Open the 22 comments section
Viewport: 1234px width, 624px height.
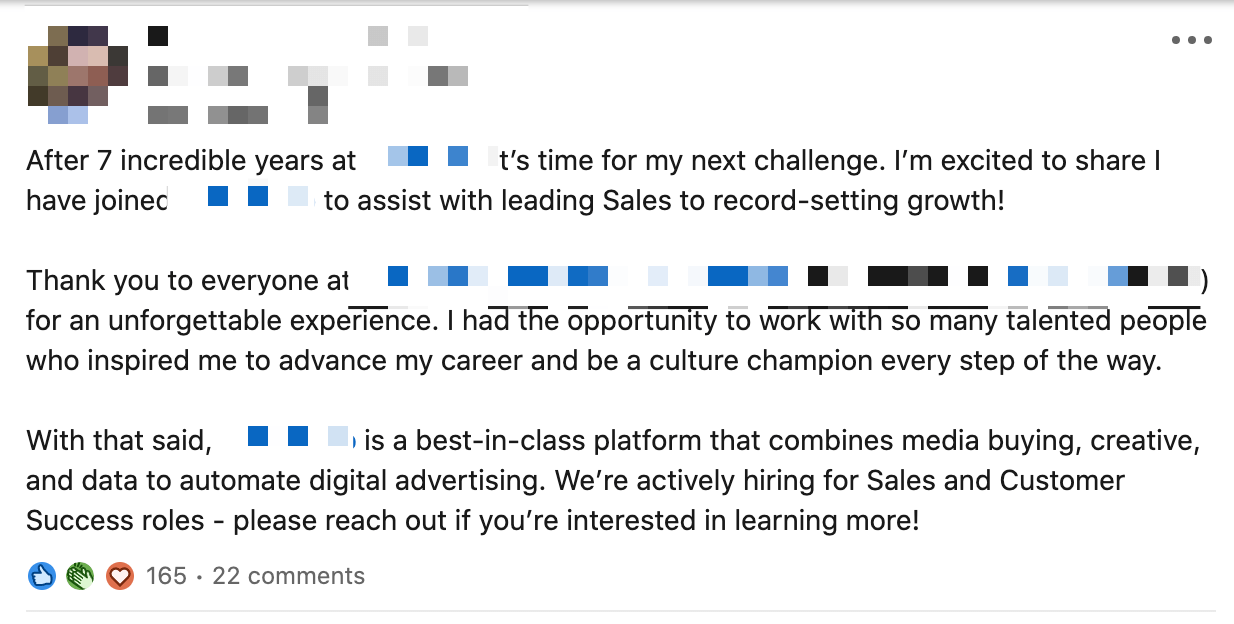(x=286, y=576)
